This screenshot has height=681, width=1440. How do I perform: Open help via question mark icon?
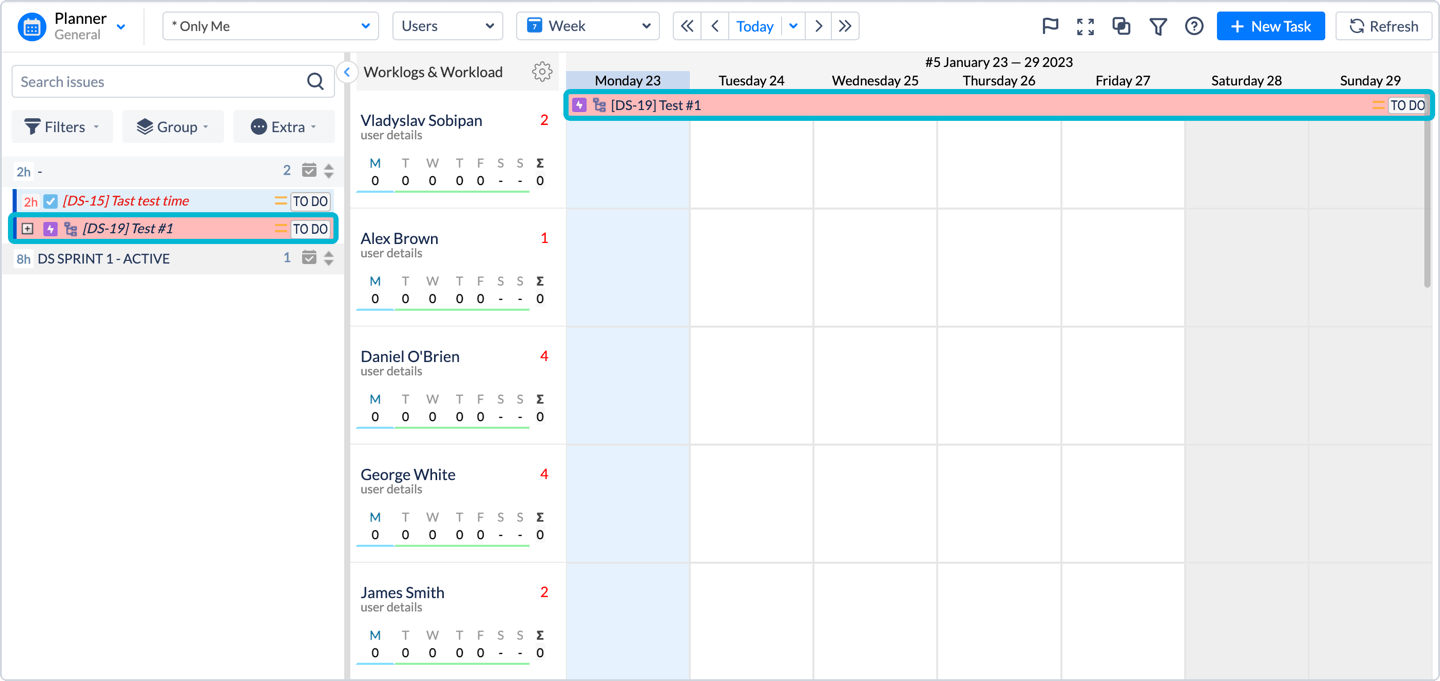coord(1194,26)
